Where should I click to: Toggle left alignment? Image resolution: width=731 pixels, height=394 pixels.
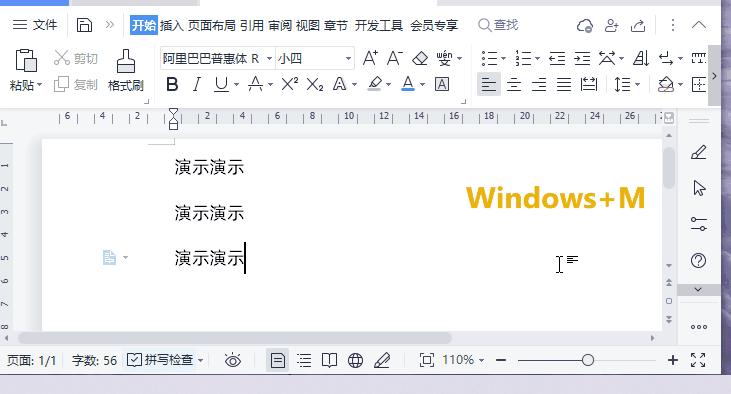pyautogui.click(x=489, y=85)
